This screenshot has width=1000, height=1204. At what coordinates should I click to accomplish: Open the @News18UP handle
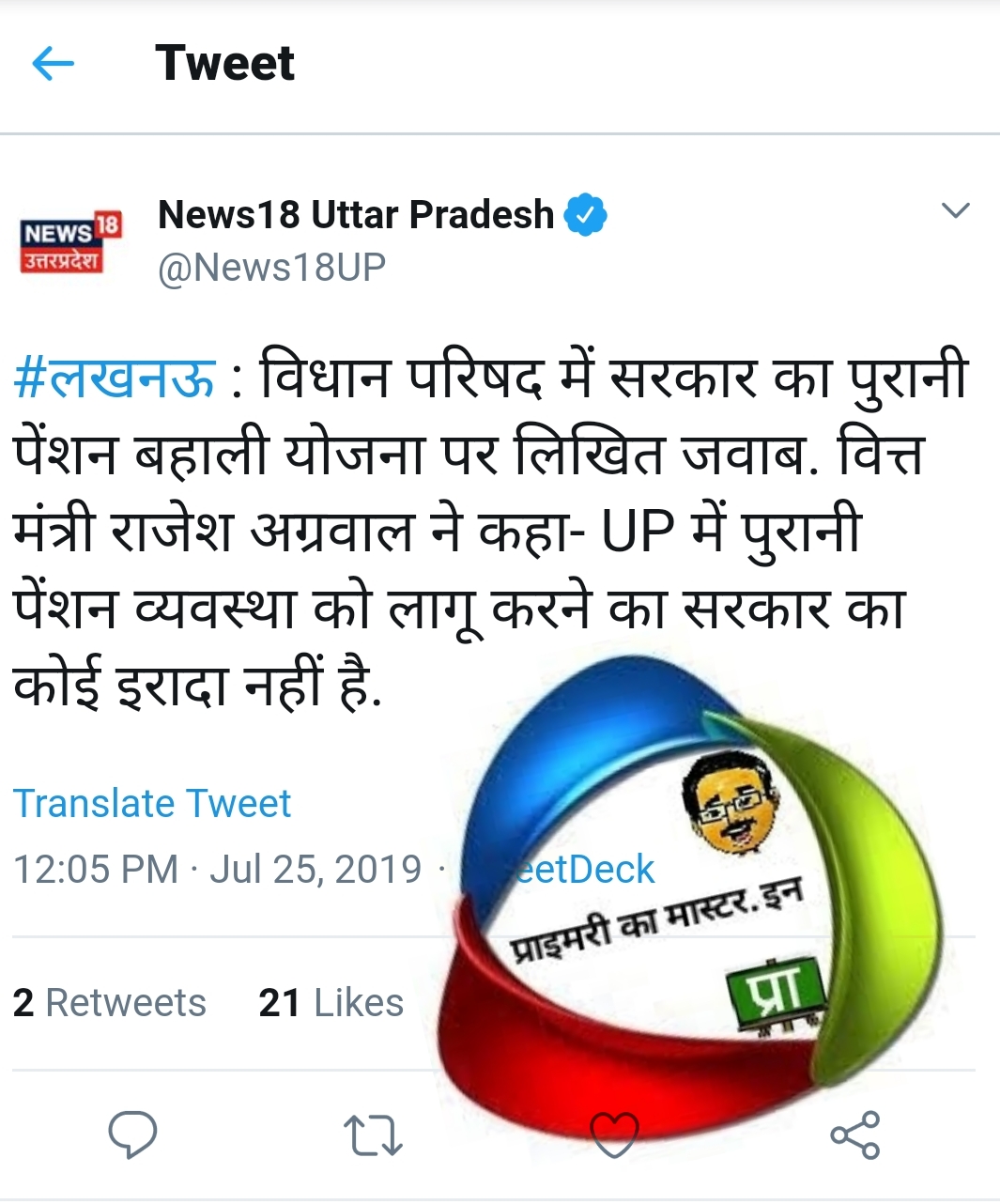271,268
